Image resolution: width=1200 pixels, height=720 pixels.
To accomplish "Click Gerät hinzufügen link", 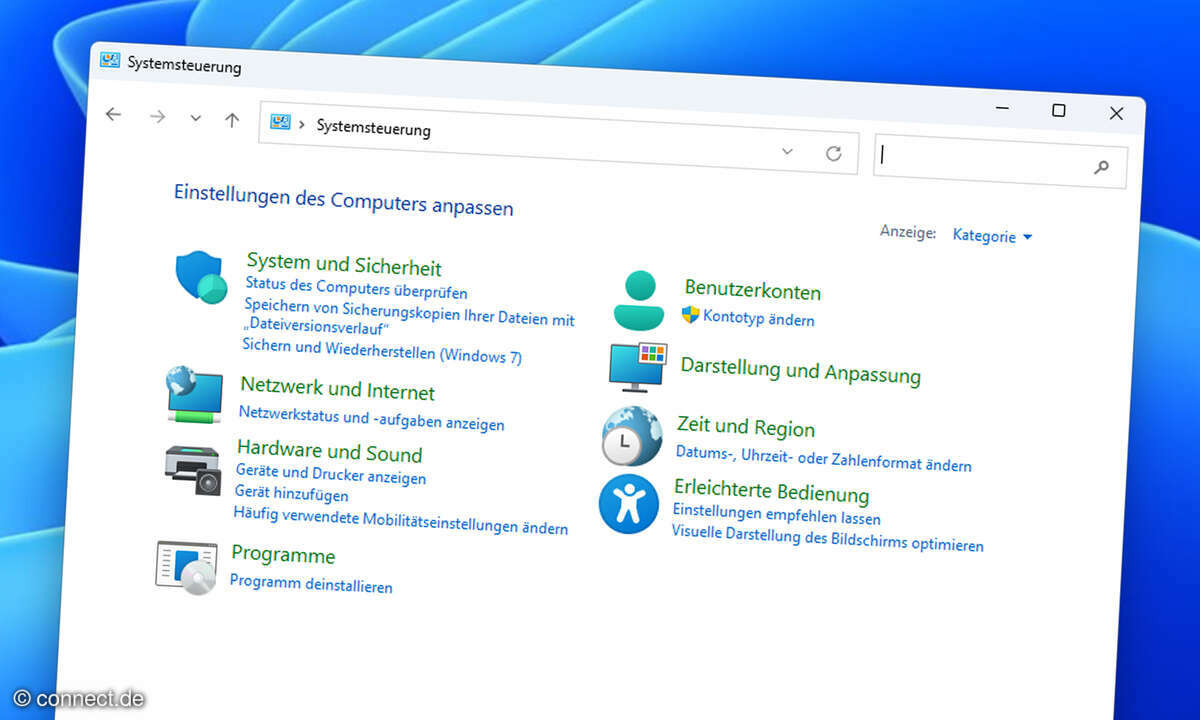I will point(291,494).
